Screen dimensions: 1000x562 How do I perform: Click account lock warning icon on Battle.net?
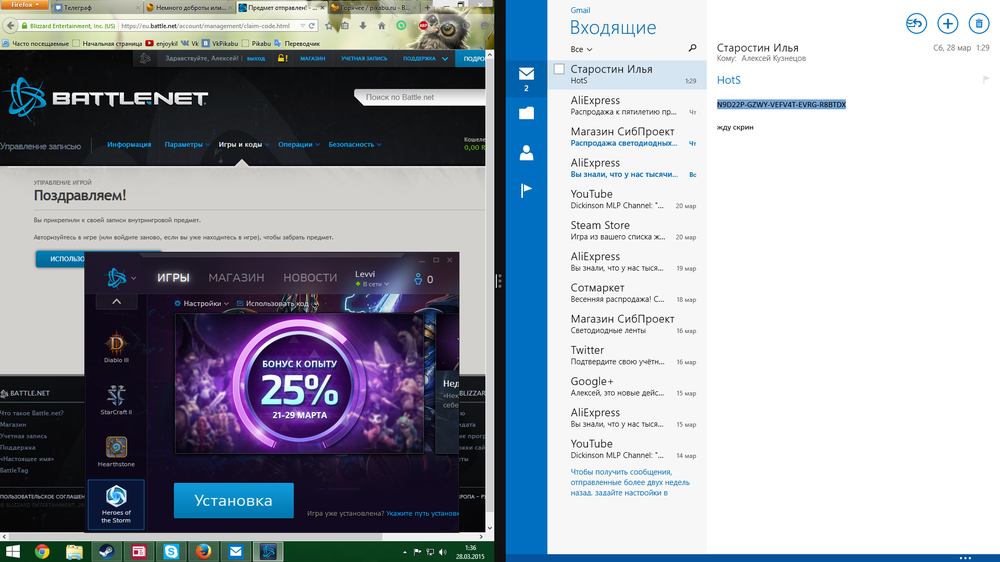tap(282, 58)
